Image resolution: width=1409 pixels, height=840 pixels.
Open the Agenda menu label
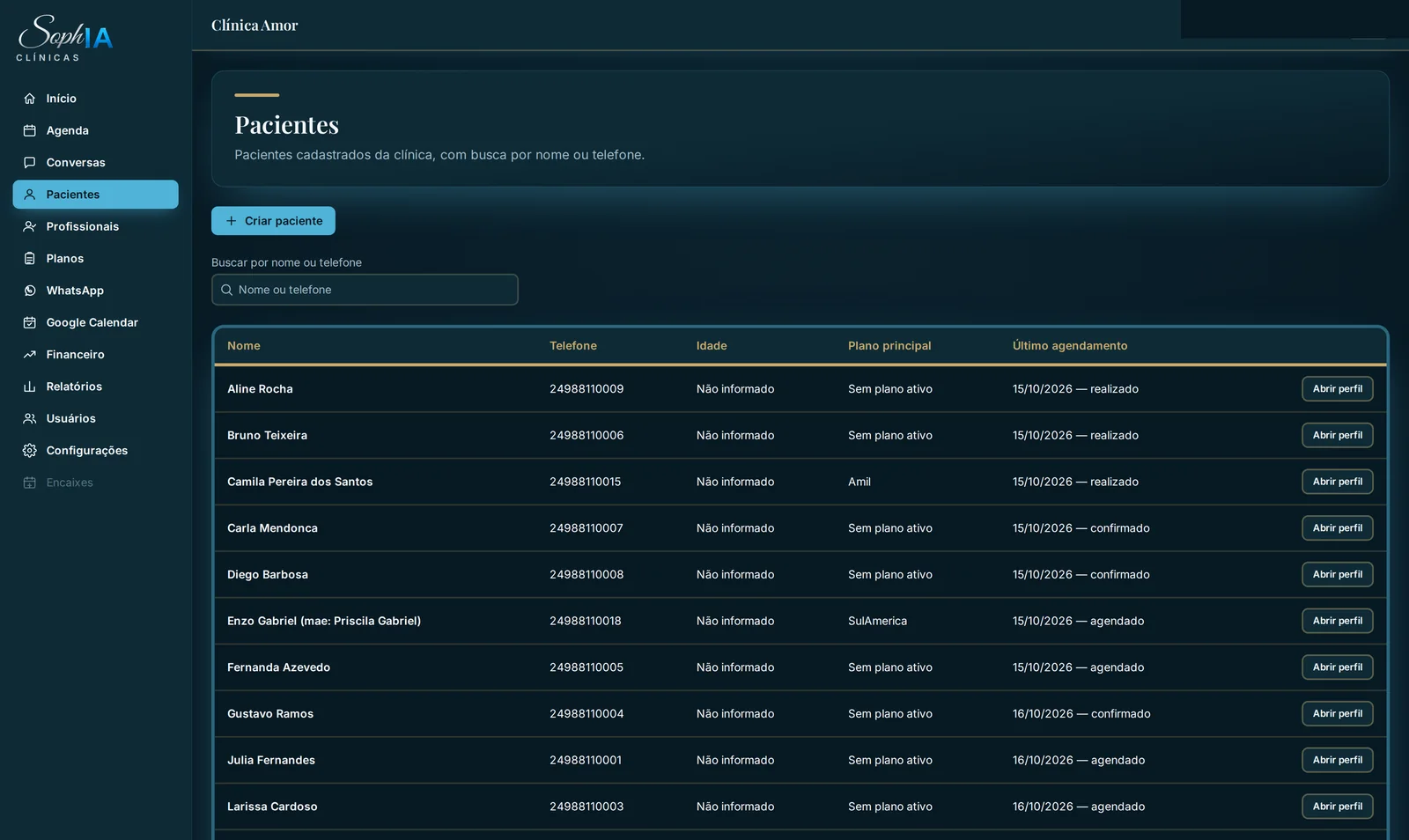(68, 130)
